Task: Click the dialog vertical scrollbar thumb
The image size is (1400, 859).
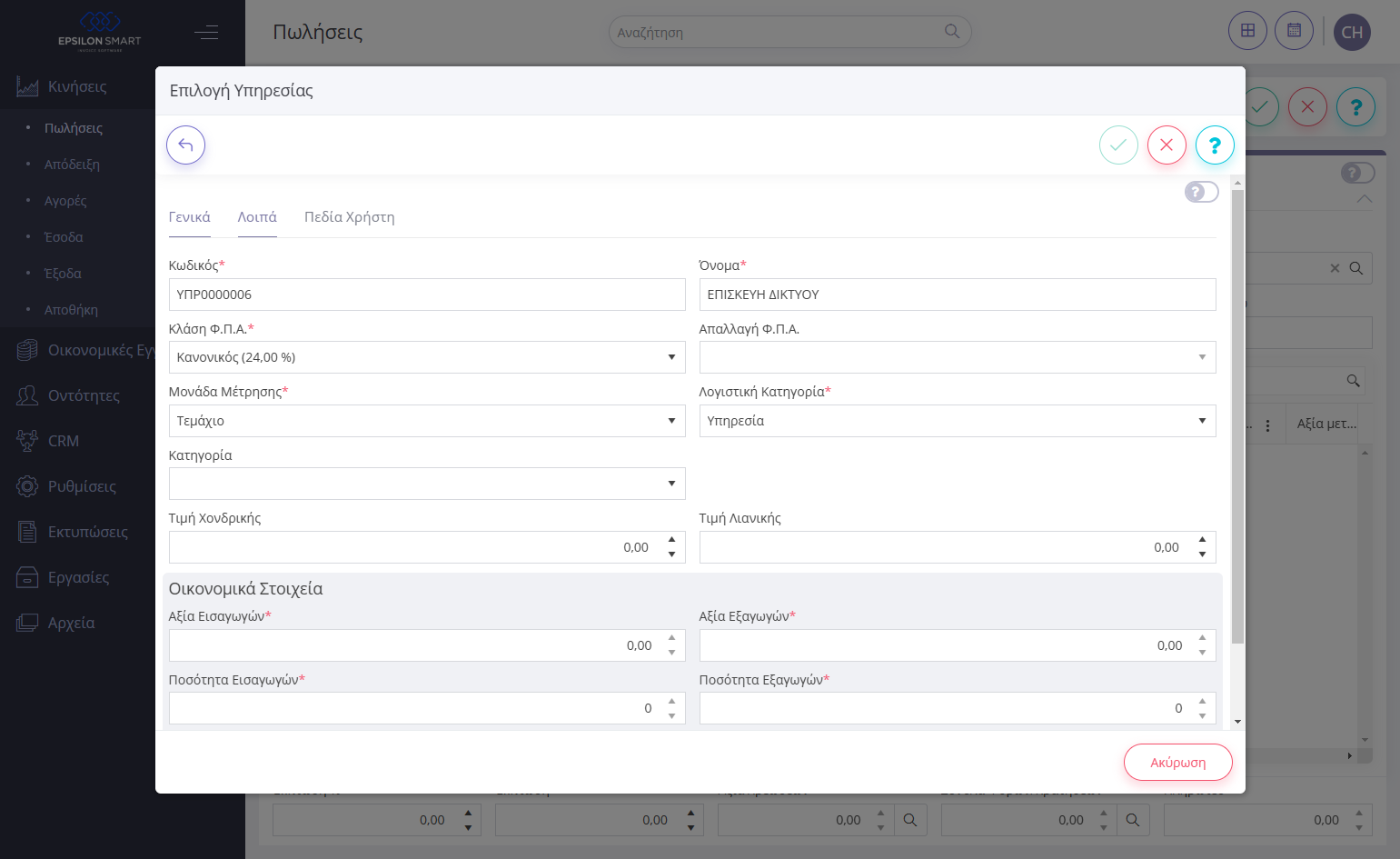Action: (x=1237, y=416)
